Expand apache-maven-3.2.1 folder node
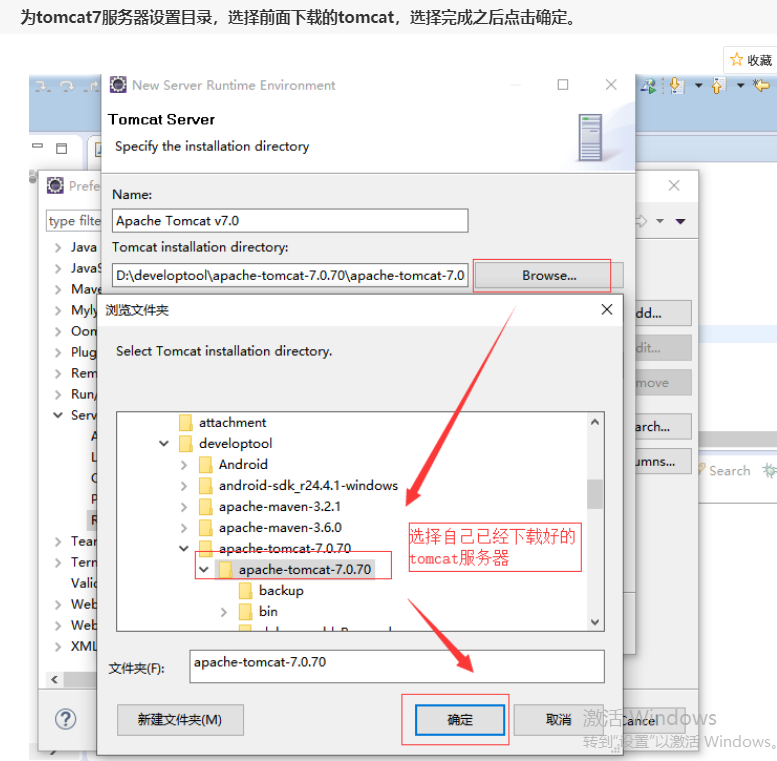 click(x=184, y=507)
